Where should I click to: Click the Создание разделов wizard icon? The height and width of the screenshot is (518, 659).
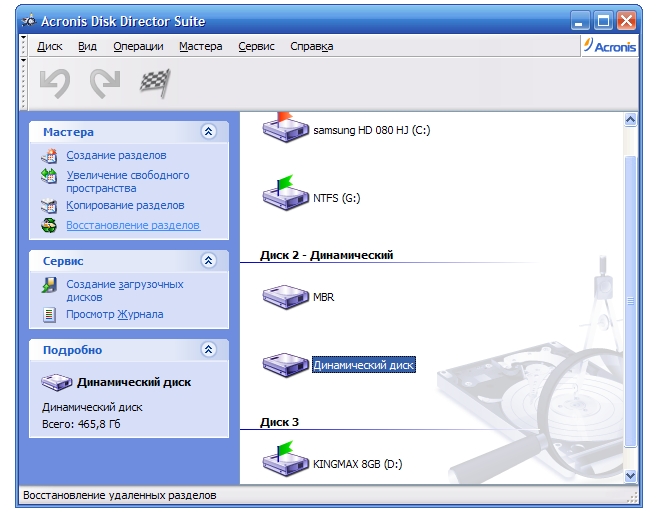pos(49,155)
